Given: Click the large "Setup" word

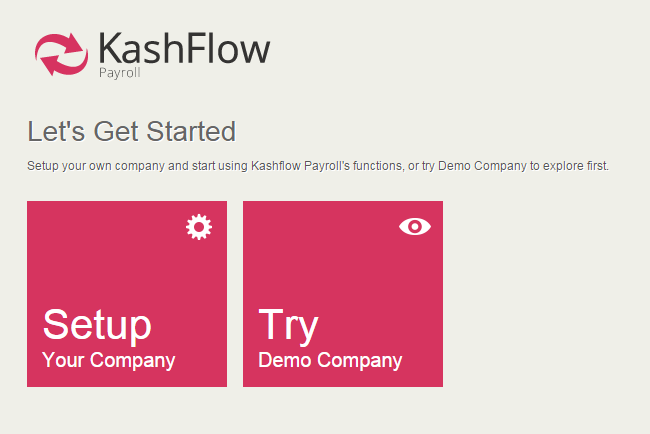Looking at the screenshot, I should [x=97, y=325].
